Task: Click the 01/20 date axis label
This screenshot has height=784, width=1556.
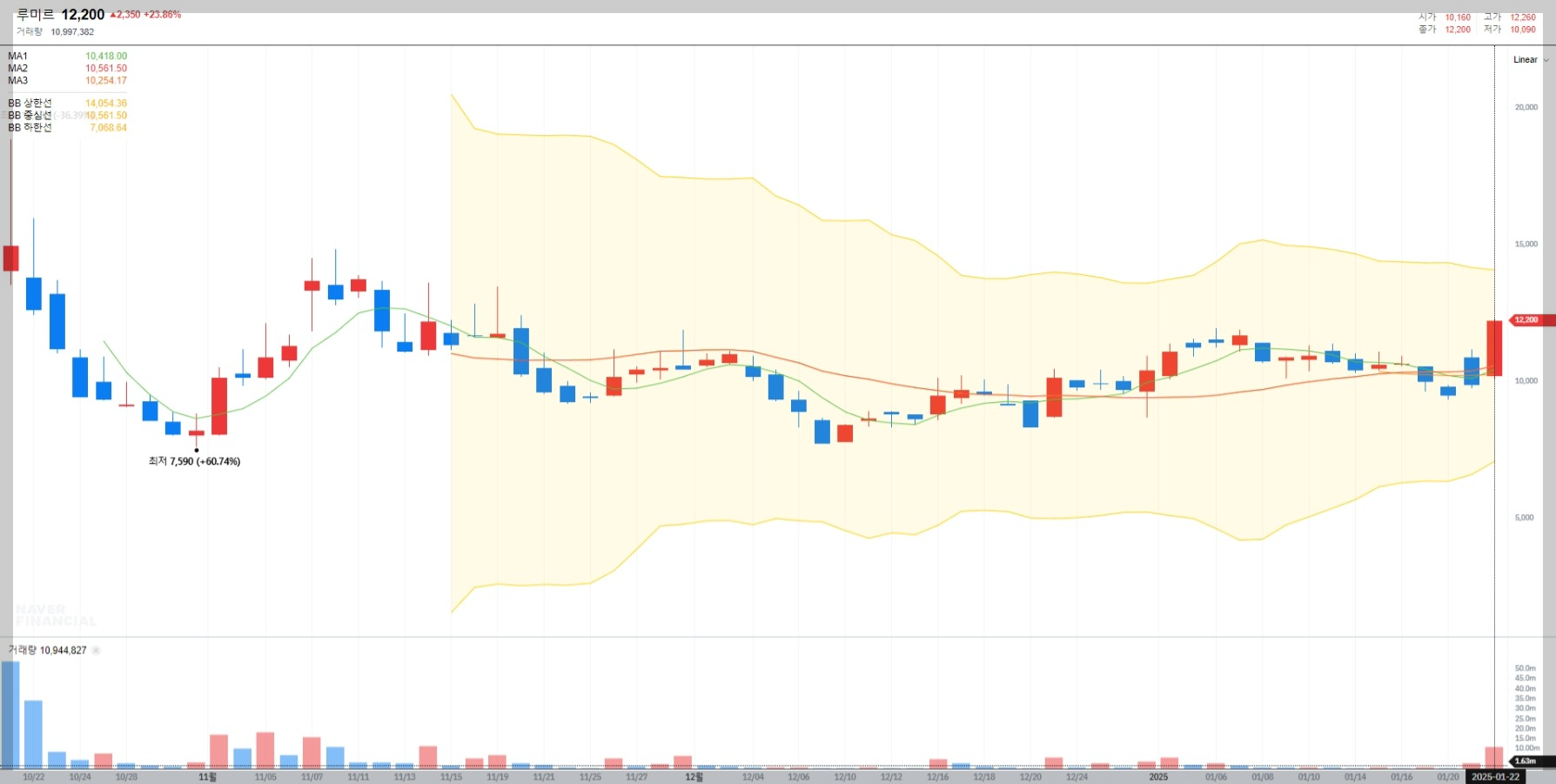Action: click(1447, 777)
